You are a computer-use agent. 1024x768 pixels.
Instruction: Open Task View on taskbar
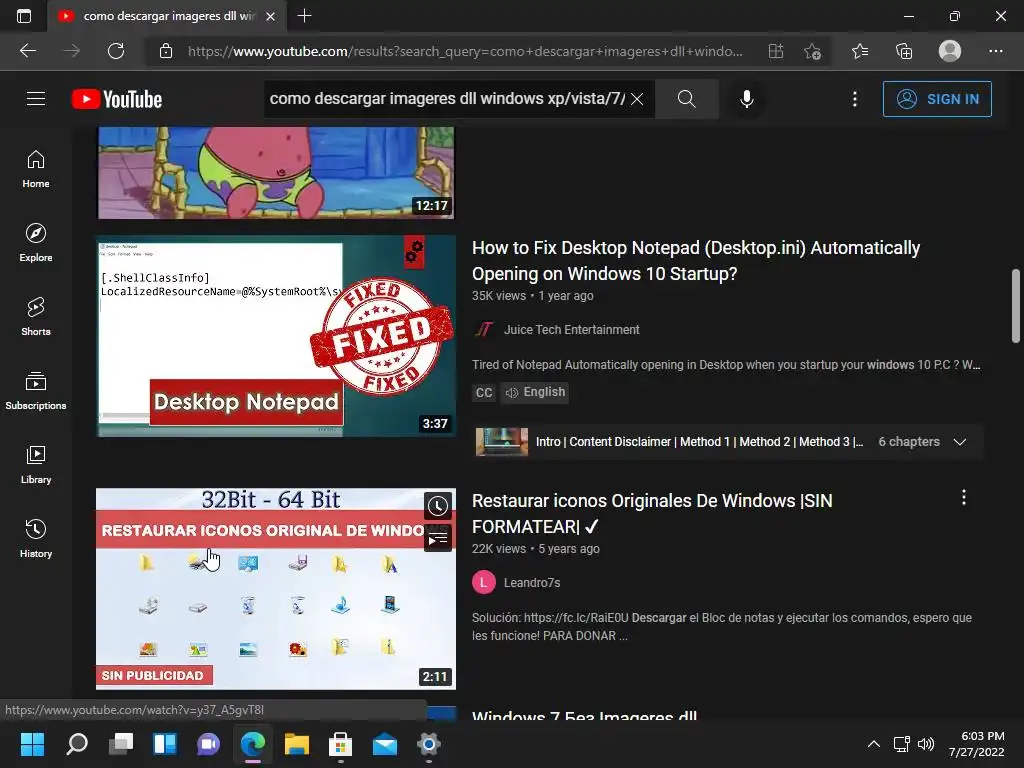(x=121, y=744)
